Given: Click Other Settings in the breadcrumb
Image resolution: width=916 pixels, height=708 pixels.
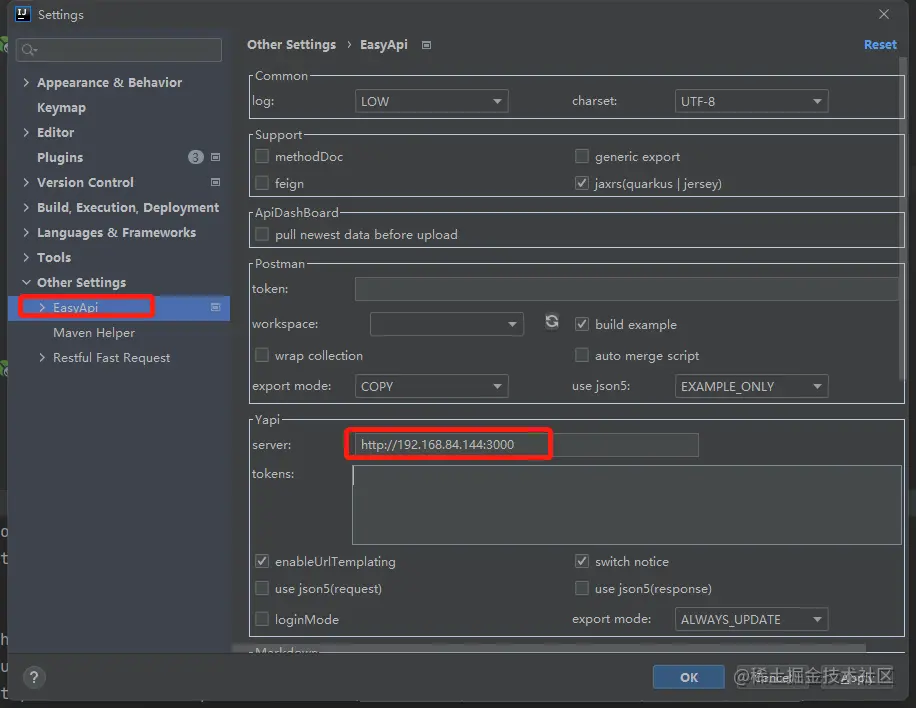Looking at the screenshot, I should (292, 45).
